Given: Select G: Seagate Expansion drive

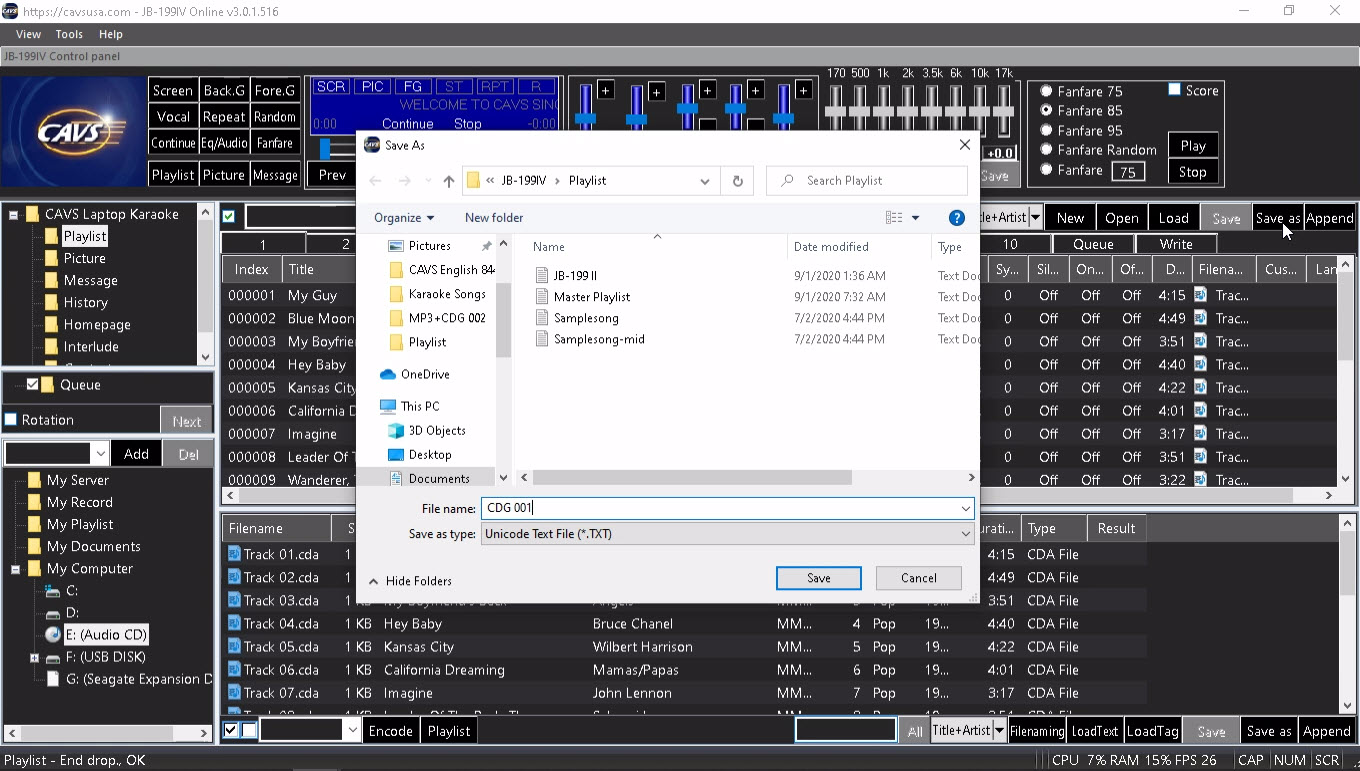Looking at the screenshot, I should coord(128,678).
